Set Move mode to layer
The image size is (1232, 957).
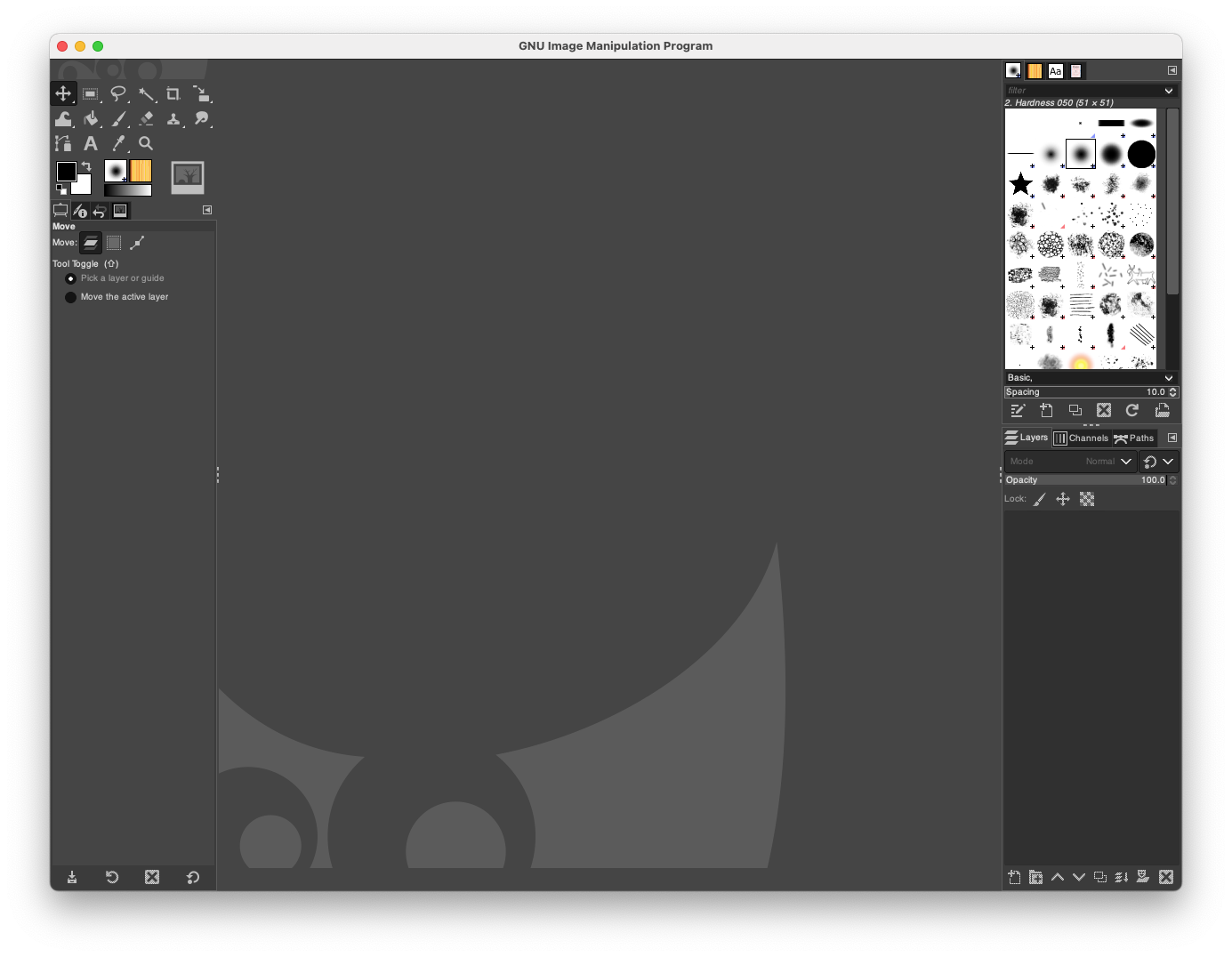91,243
